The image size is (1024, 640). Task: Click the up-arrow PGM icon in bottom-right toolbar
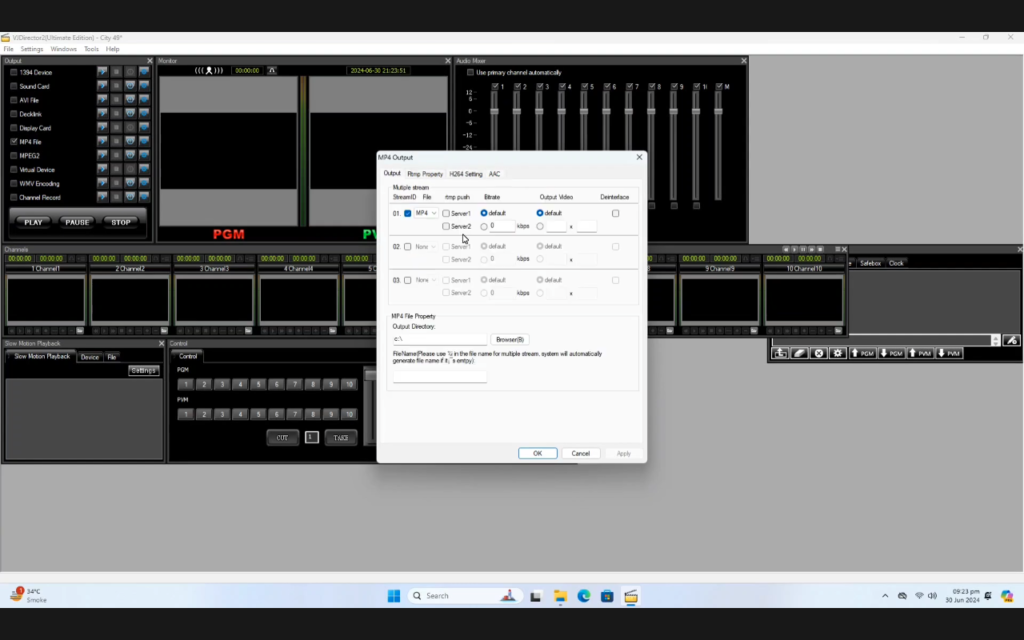coord(863,352)
